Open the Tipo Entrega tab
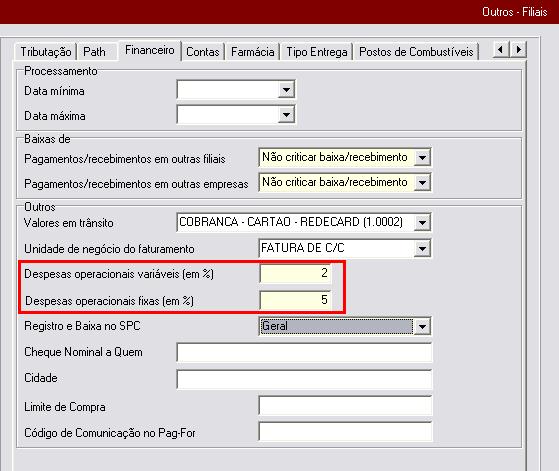559x471 pixels. pos(317,52)
